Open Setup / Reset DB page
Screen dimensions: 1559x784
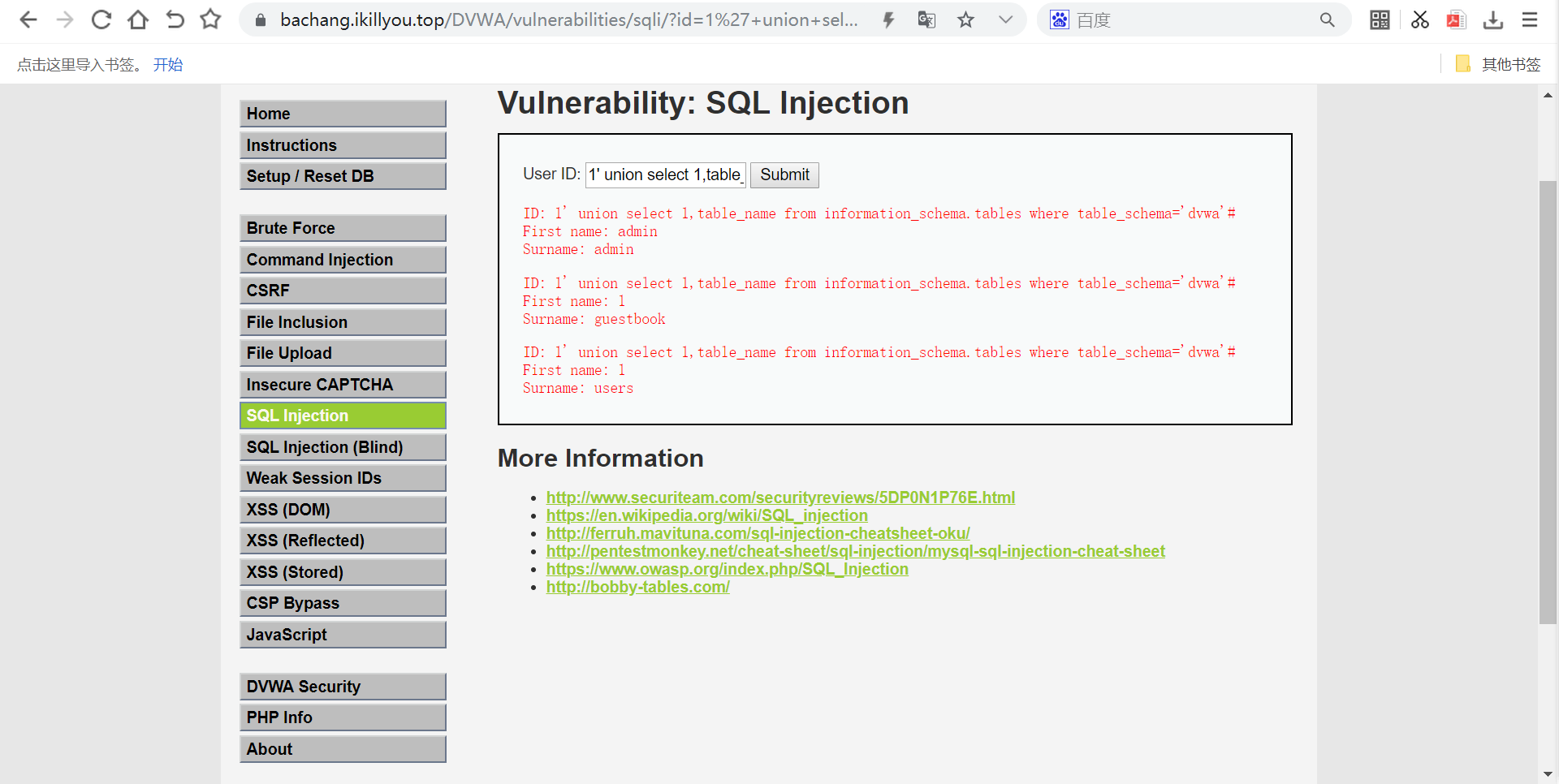(343, 176)
